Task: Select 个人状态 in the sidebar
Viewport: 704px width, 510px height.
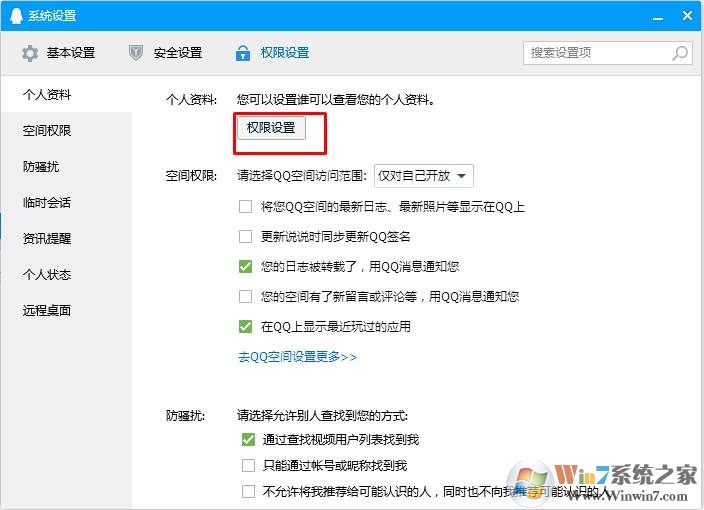Action: click(66, 274)
